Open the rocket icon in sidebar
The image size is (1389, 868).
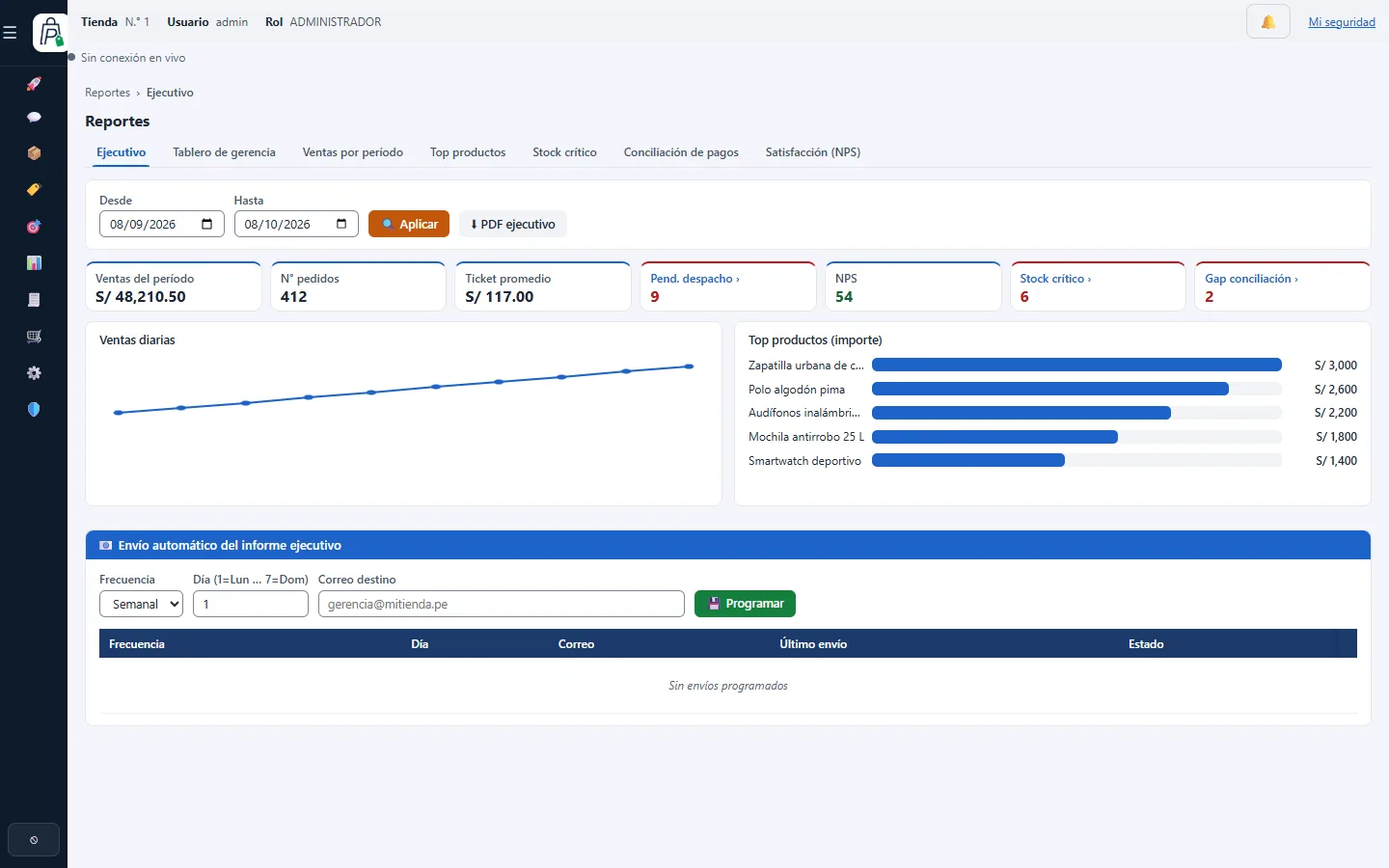(34, 84)
